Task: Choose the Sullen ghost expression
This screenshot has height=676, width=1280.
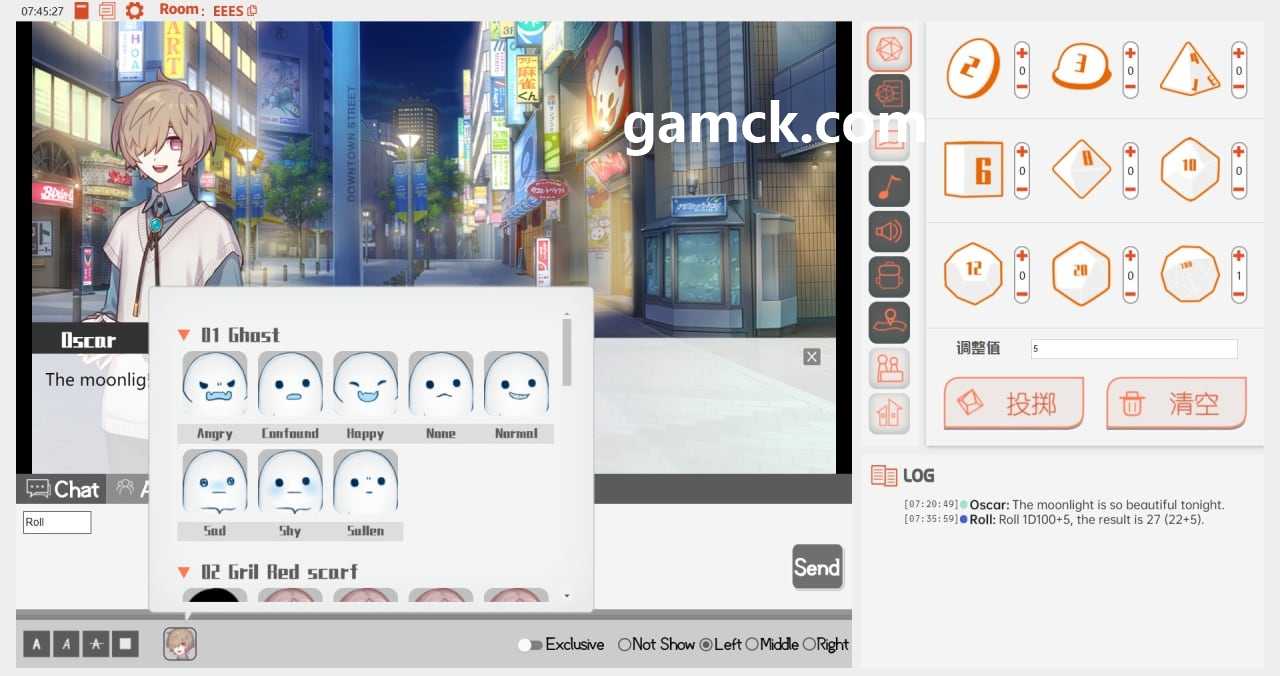Action: coord(365,482)
